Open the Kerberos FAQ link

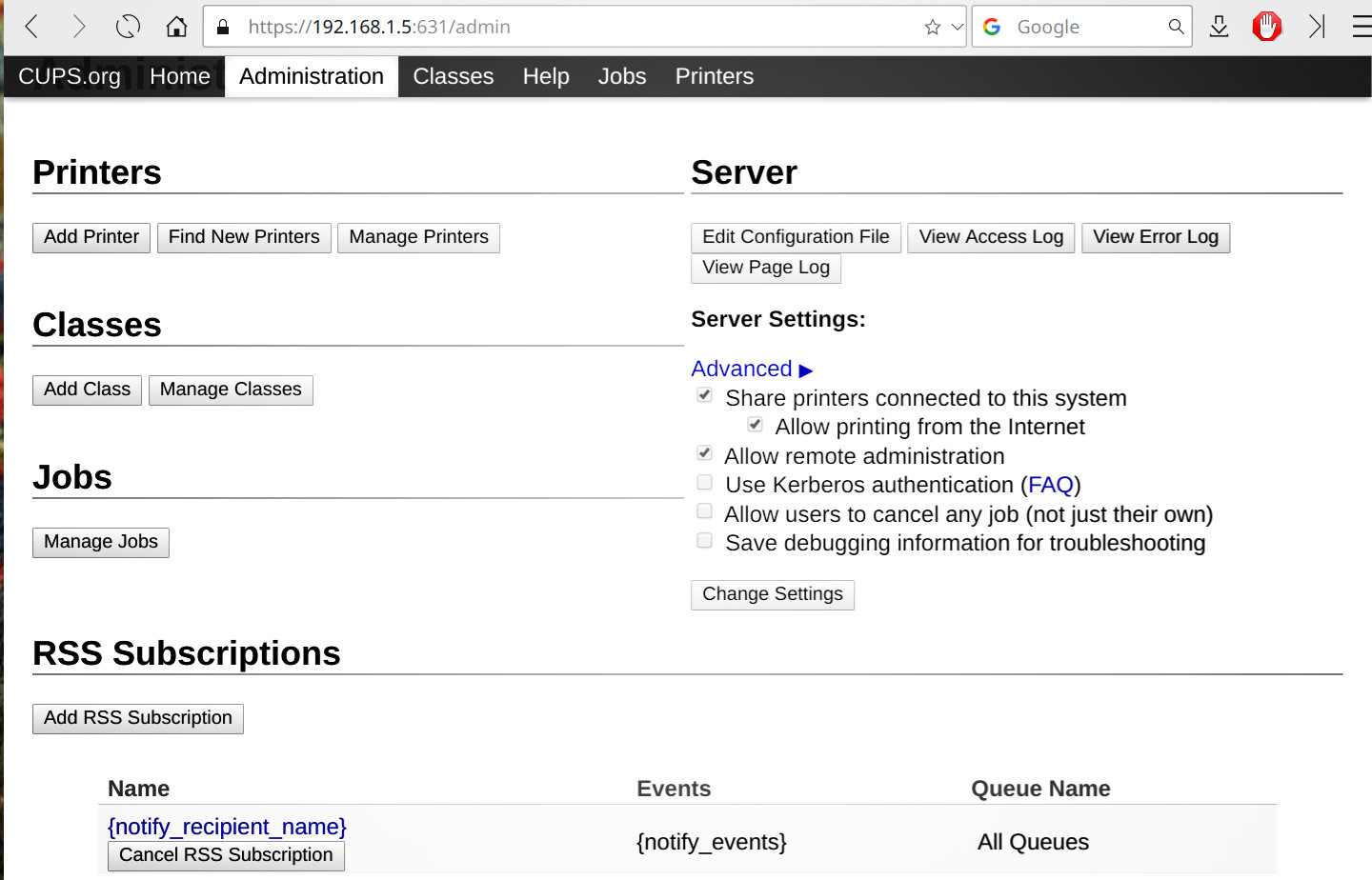pyautogui.click(x=1051, y=485)
